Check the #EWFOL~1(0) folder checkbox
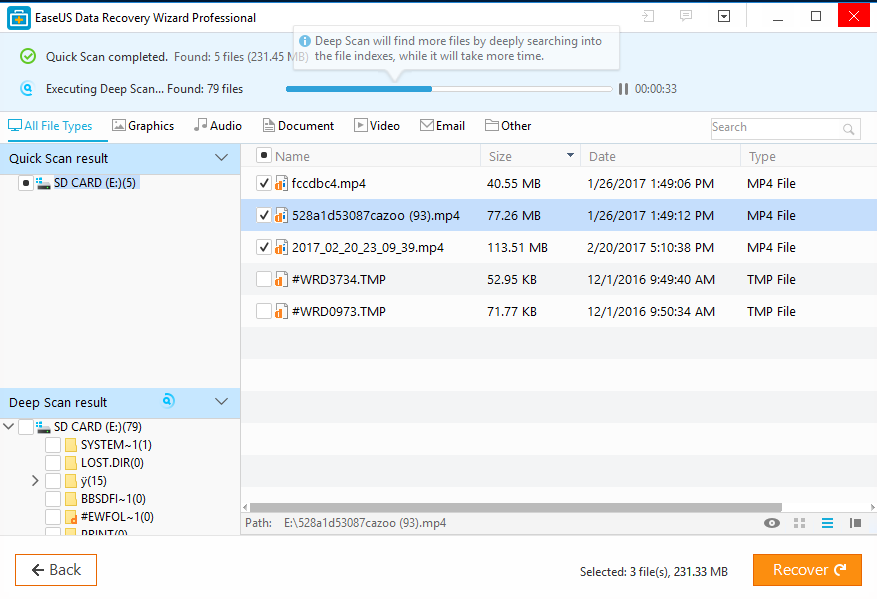 tap(53, 516)
